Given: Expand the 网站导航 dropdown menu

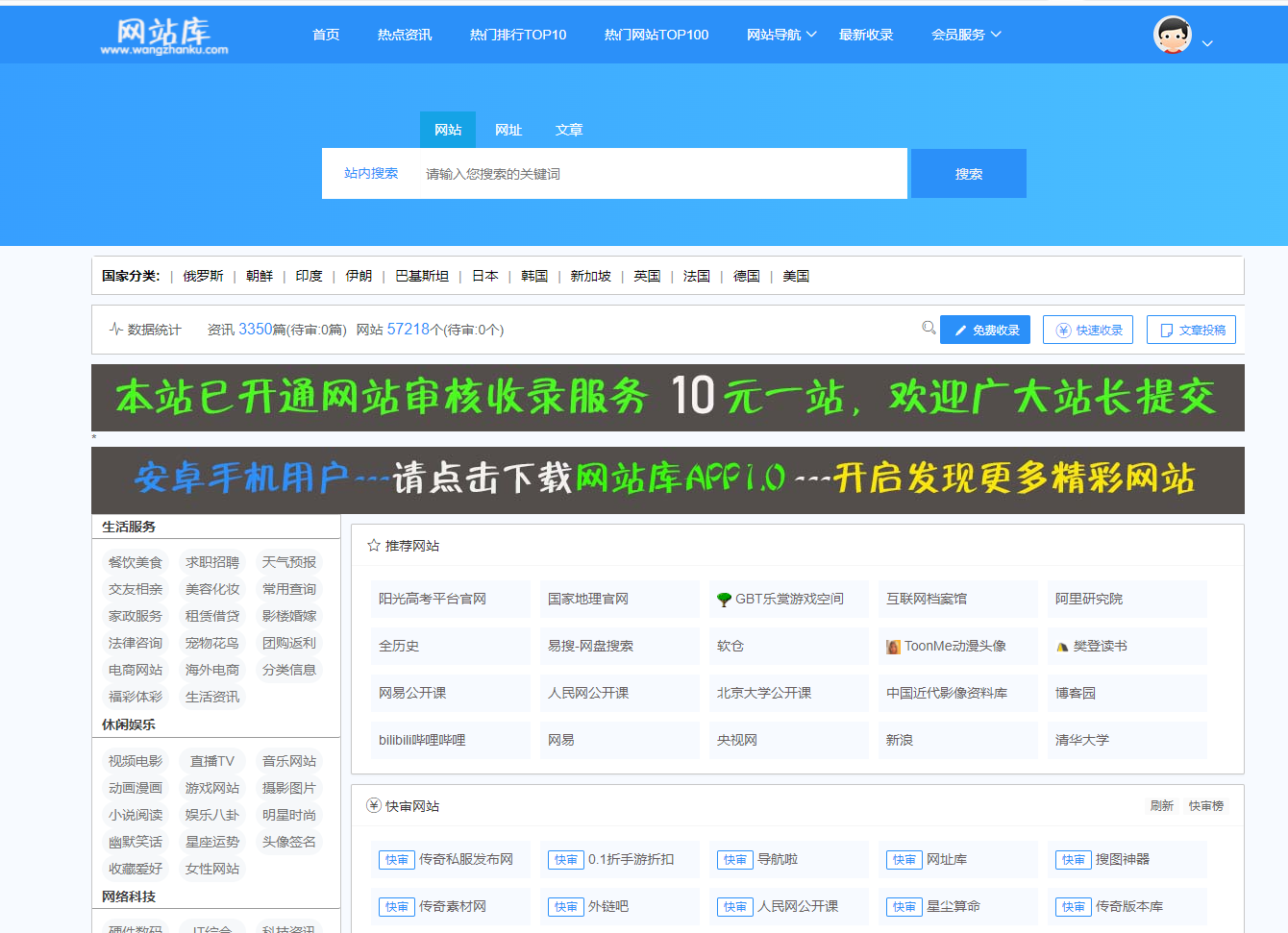Looking at the screenshot, I should (781, 35).
